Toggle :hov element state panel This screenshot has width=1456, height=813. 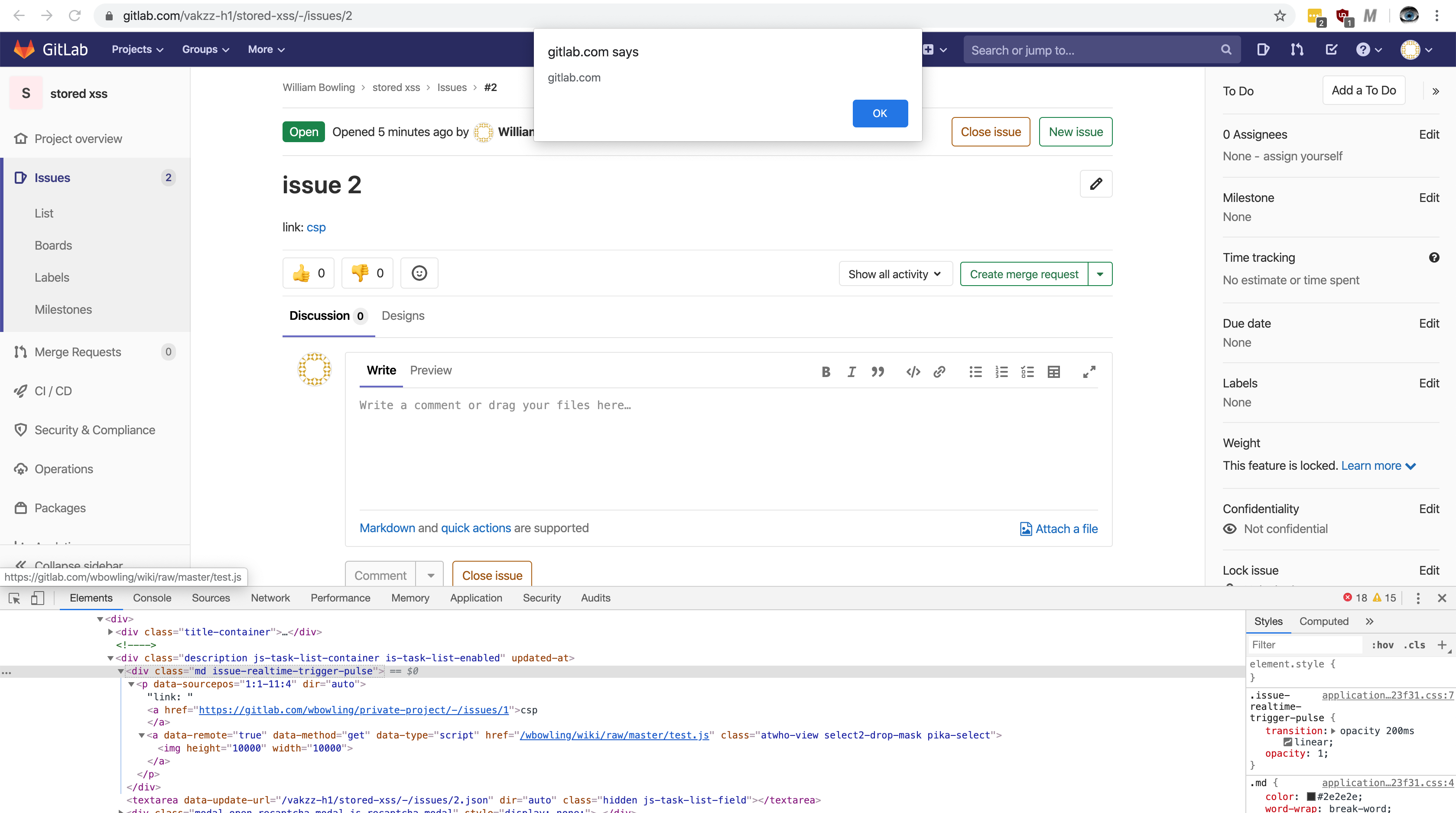[x=1382, y=644]
